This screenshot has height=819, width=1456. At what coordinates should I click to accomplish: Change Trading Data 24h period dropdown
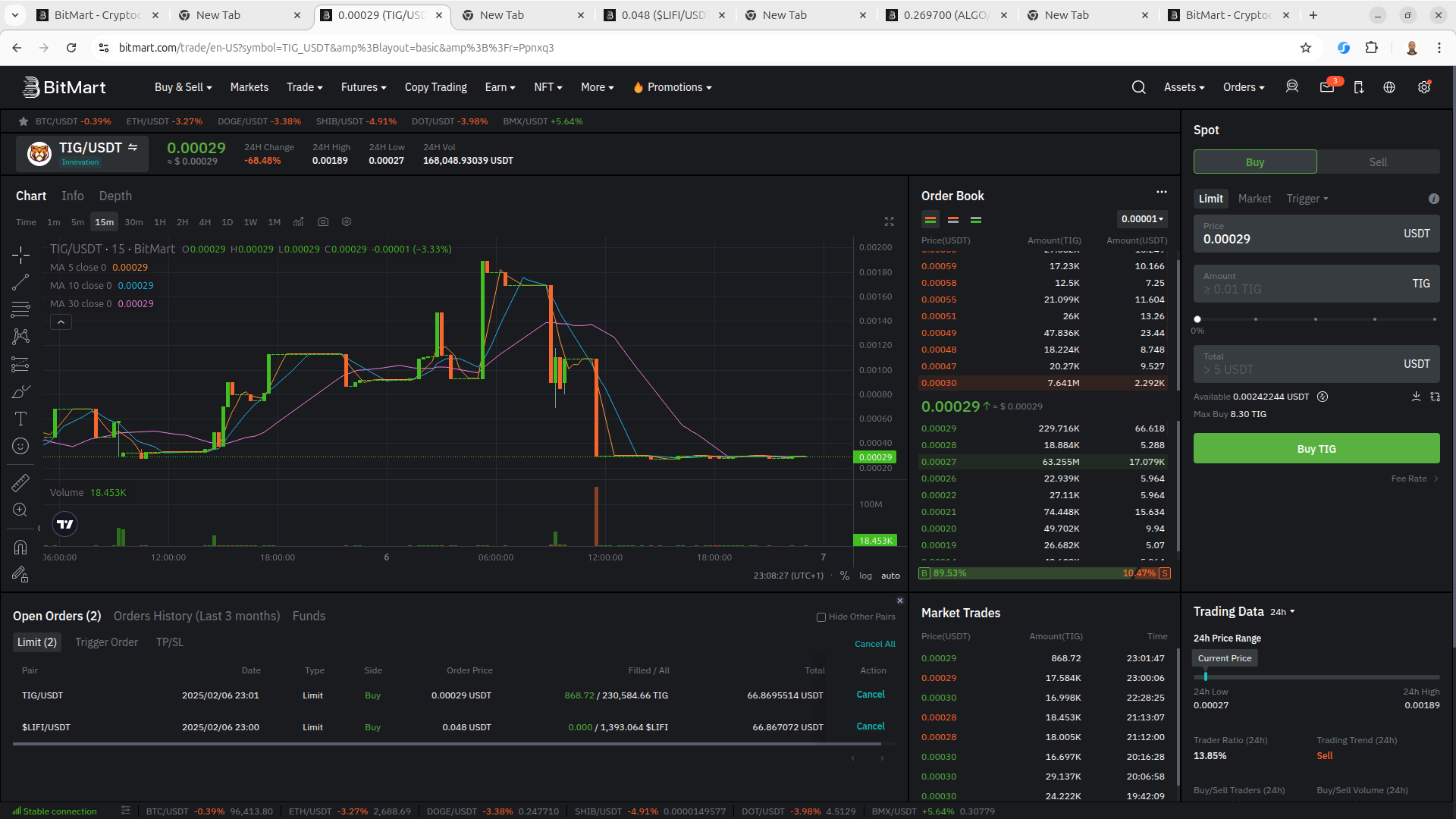click(1282, 612)
